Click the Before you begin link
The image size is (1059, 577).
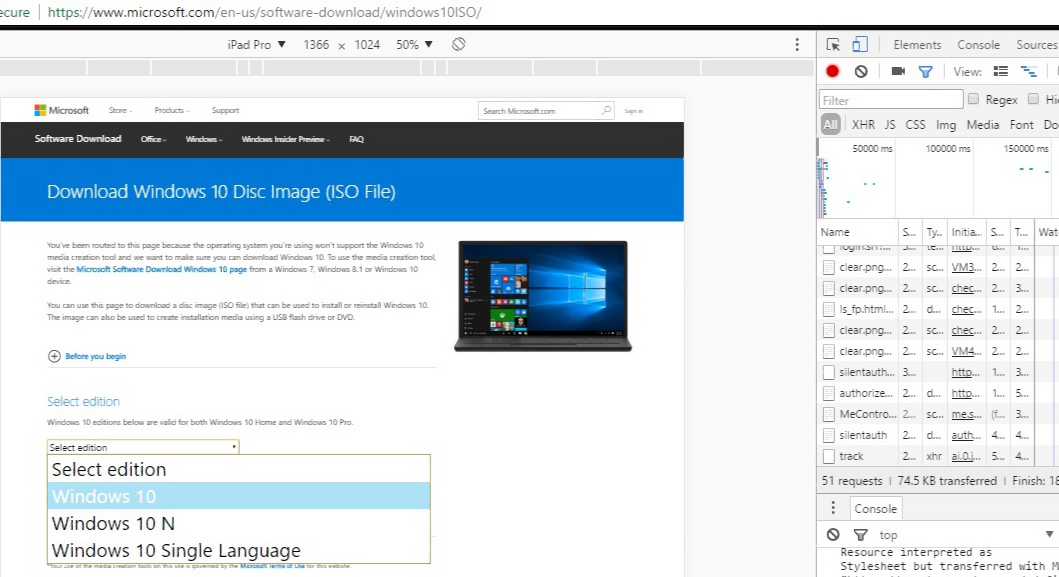(x=95, y=356)
